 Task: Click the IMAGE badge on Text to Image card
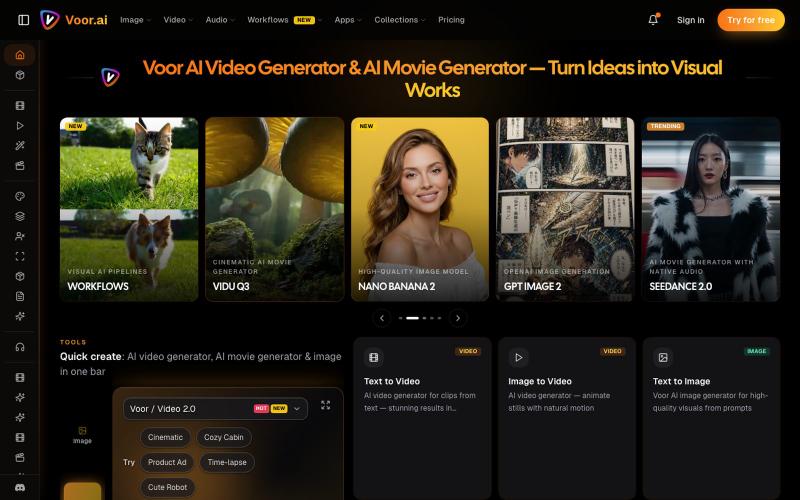click(x=757, y=351)
